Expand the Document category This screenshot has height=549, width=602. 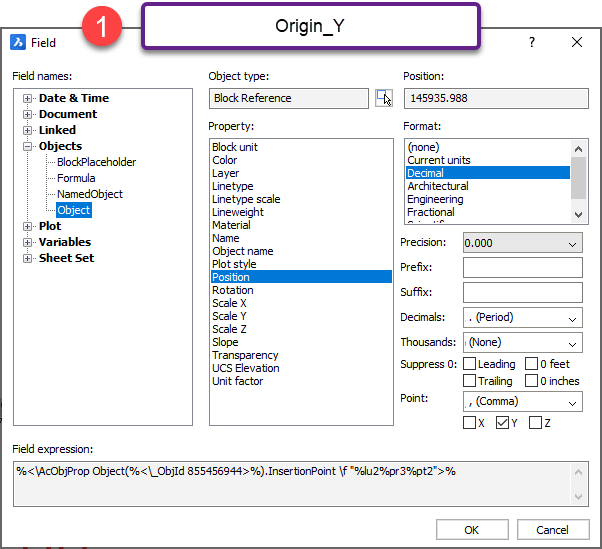[27, 114]
